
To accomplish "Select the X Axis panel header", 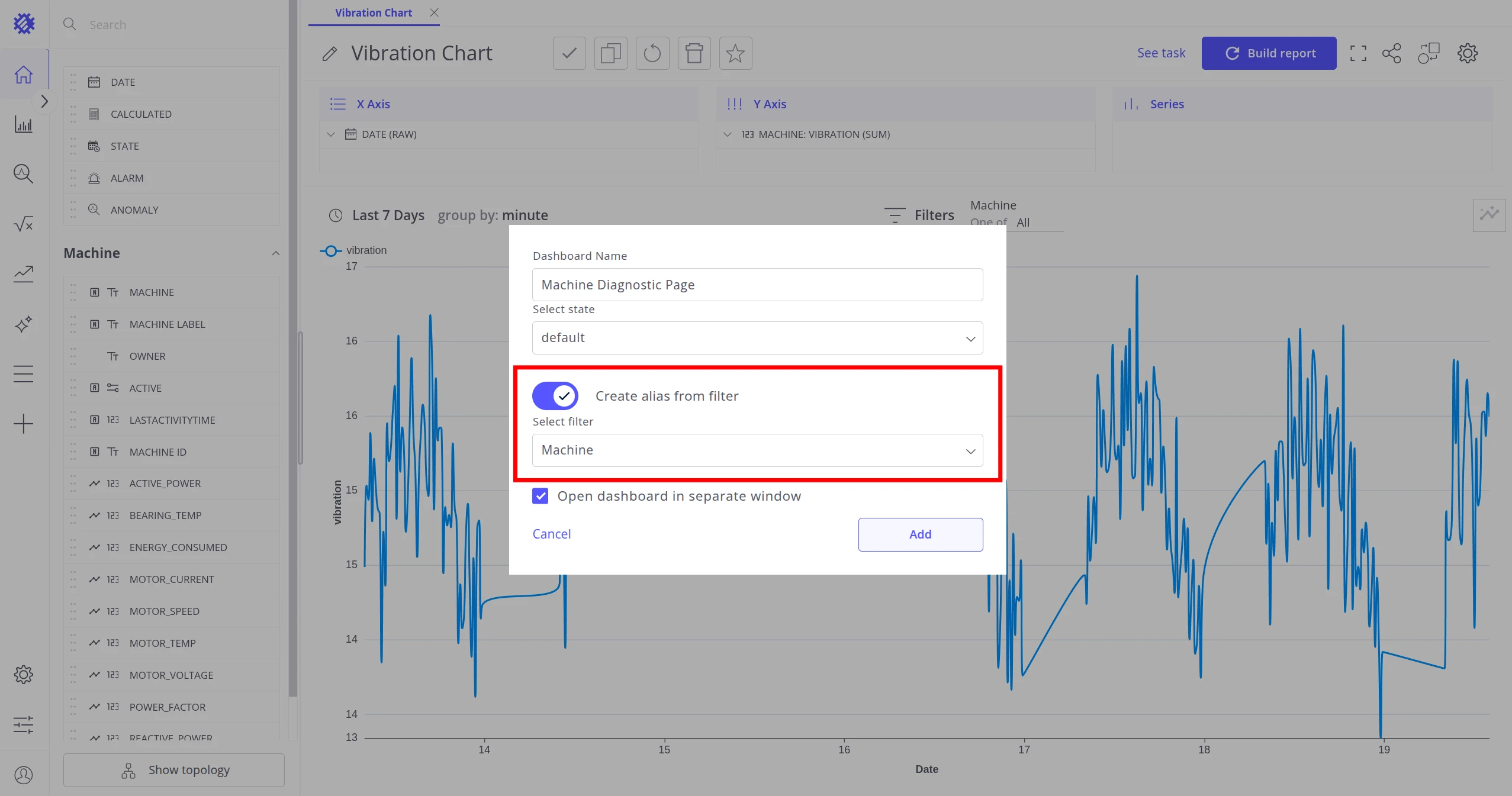I will [509, 104].
